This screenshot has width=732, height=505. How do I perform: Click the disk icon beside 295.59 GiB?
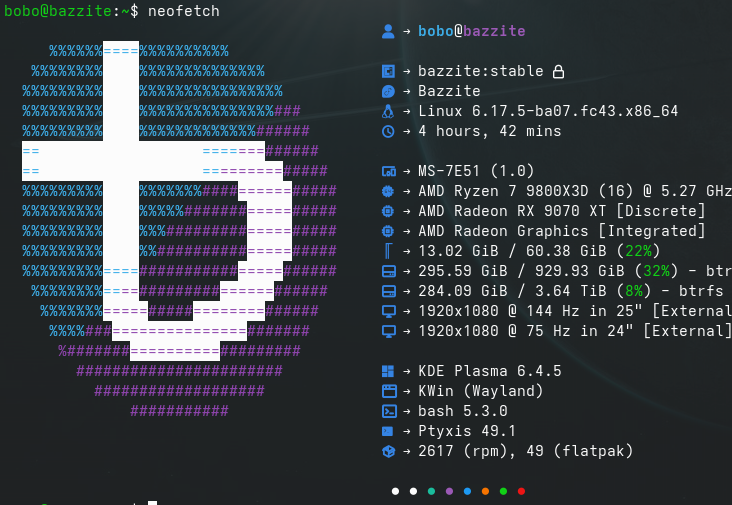(x=388, y=271)
